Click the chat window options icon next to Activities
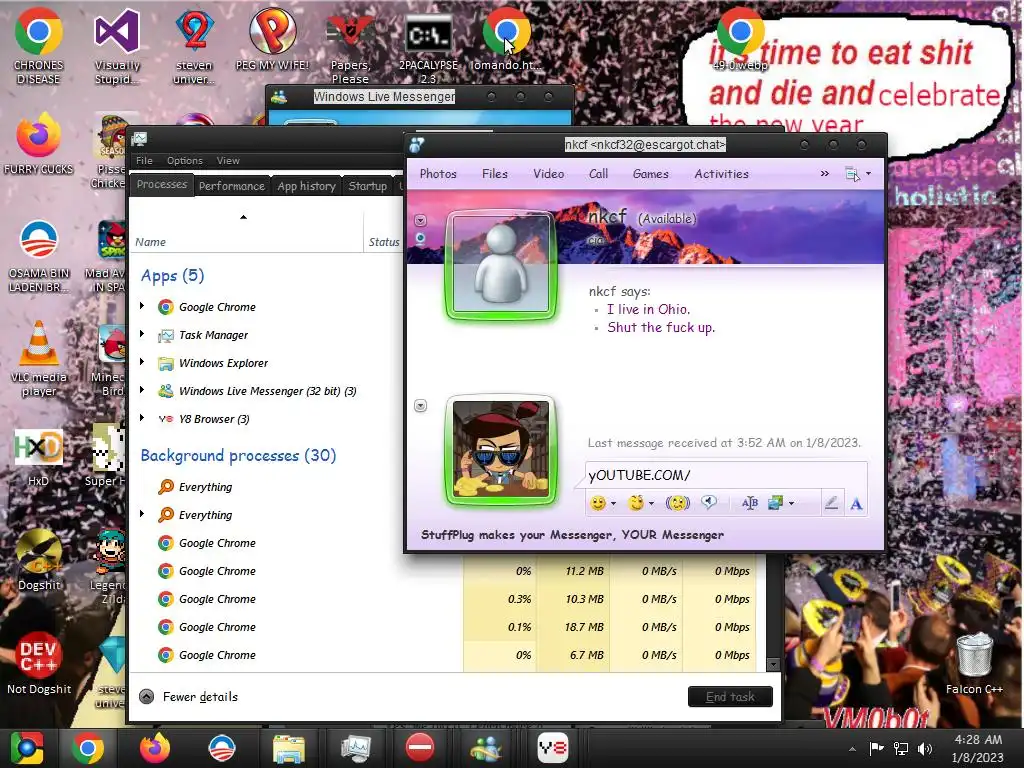 click(x=852, y=174)
